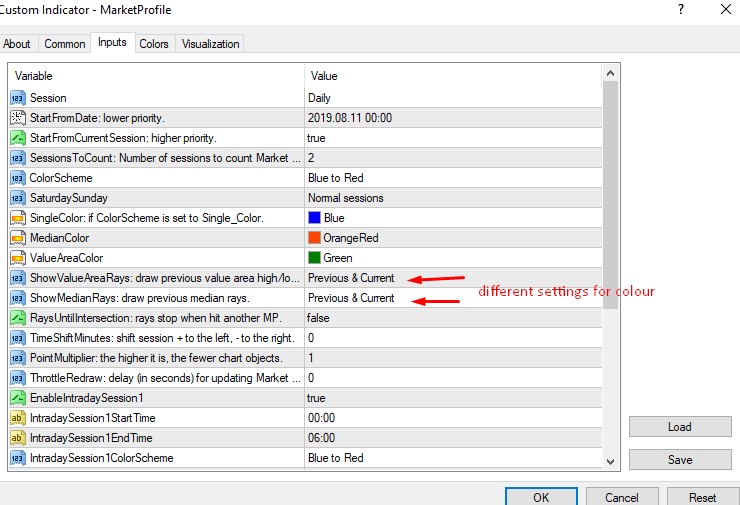Switch to the Colors tab
The height and width of the screenshot is (505, 740).
[154, 43]
